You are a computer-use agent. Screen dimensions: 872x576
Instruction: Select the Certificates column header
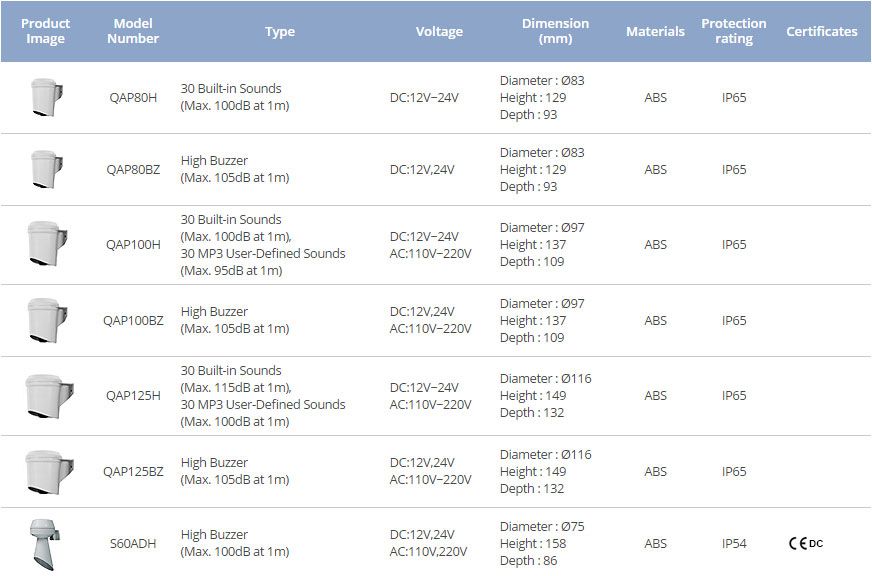[x=821, y=31]
